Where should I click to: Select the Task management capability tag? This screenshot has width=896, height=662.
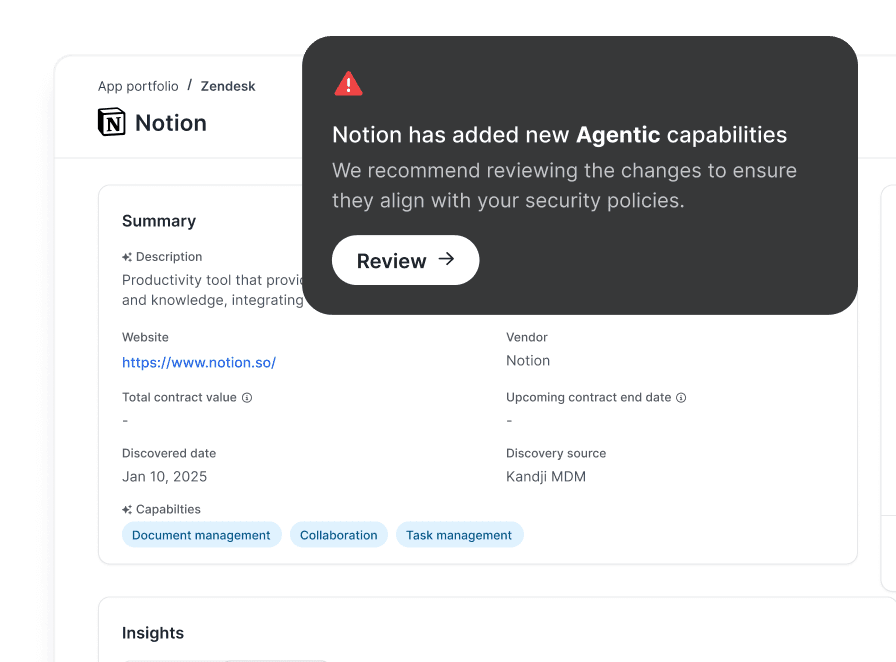coord(459,535)
